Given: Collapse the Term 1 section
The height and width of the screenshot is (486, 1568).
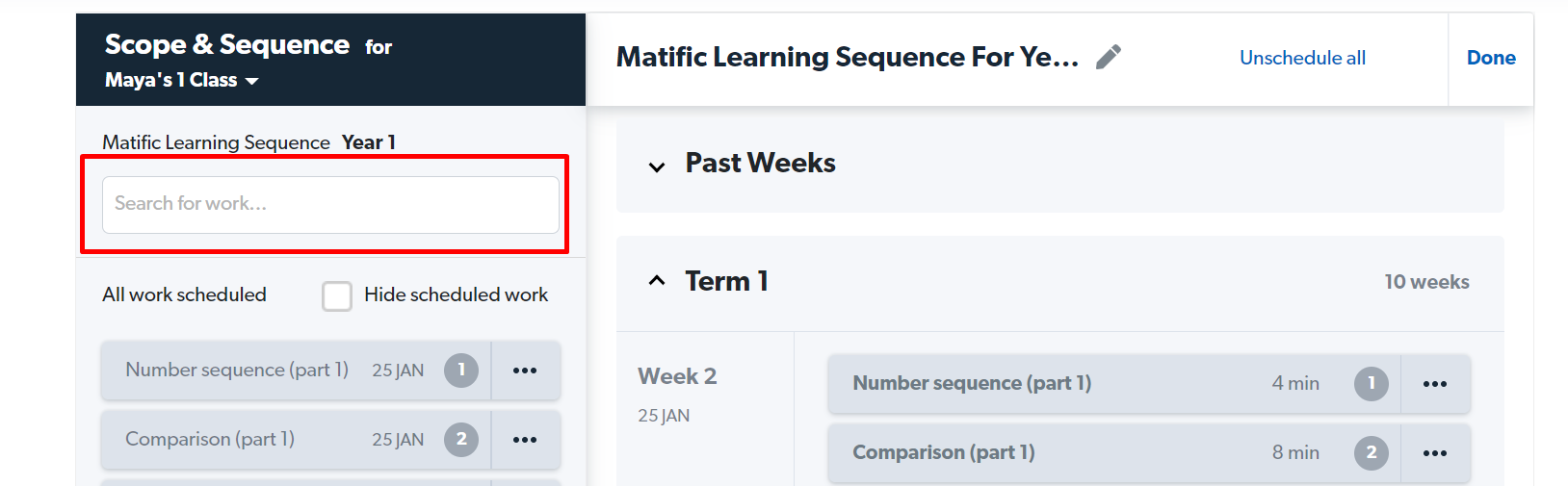Looking at the screenshot, I should pyautogui.click(x=657, y=281).
